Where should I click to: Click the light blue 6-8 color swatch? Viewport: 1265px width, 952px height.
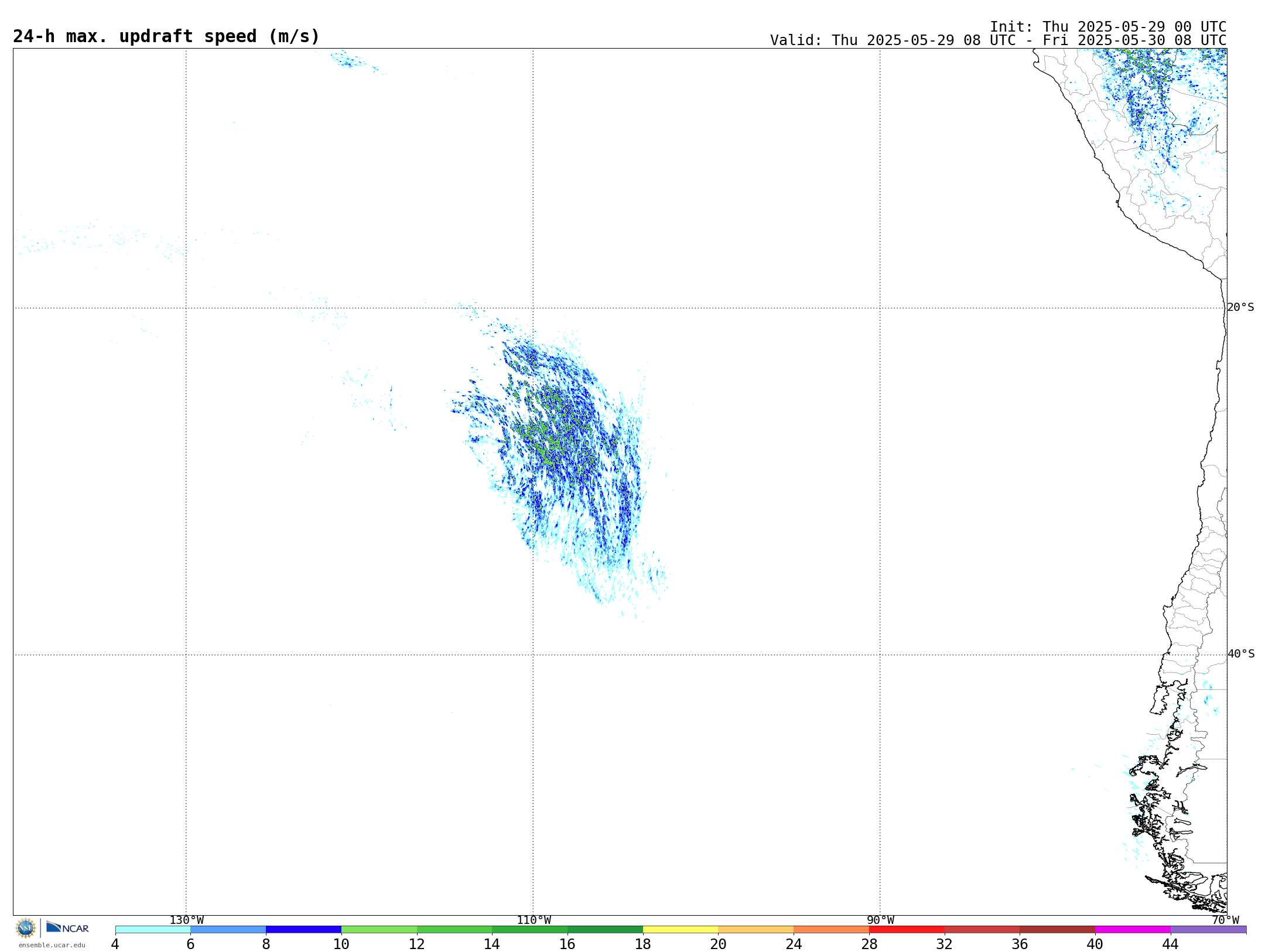click(x=228, y=930)
